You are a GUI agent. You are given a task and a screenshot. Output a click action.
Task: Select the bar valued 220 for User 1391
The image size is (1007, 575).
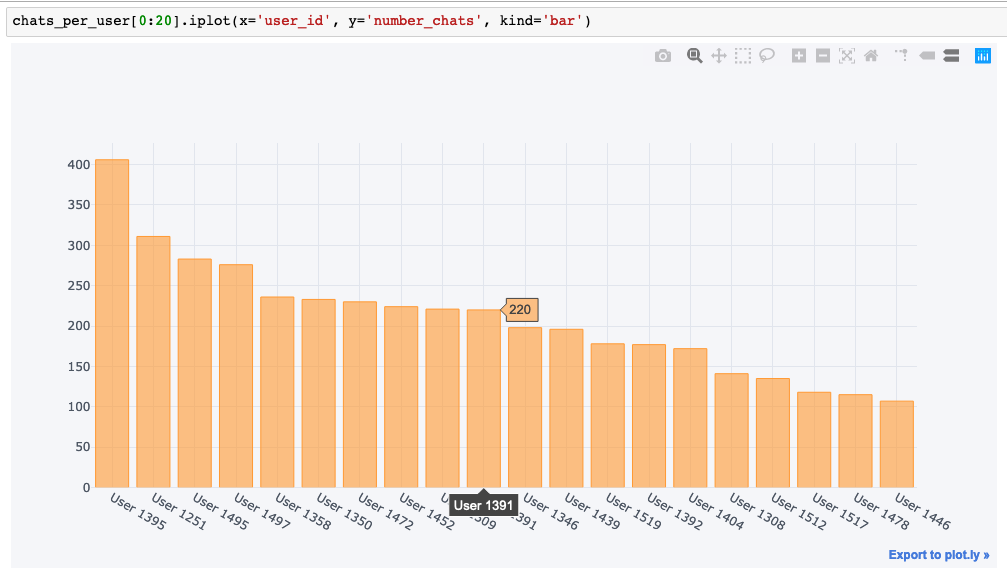[x=484, y=398]
